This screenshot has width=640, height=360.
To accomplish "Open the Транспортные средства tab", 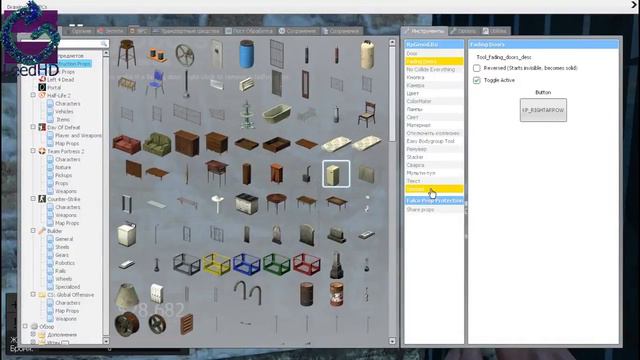I will tap(187, 31).
